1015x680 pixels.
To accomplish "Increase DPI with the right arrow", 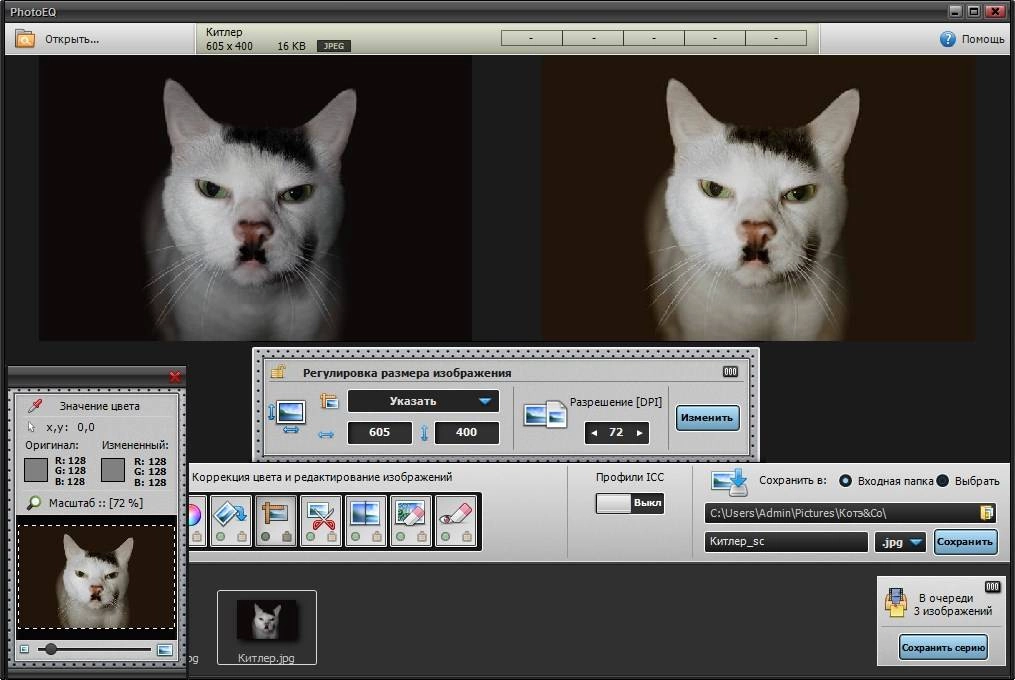I will click(x=640, y=433).
